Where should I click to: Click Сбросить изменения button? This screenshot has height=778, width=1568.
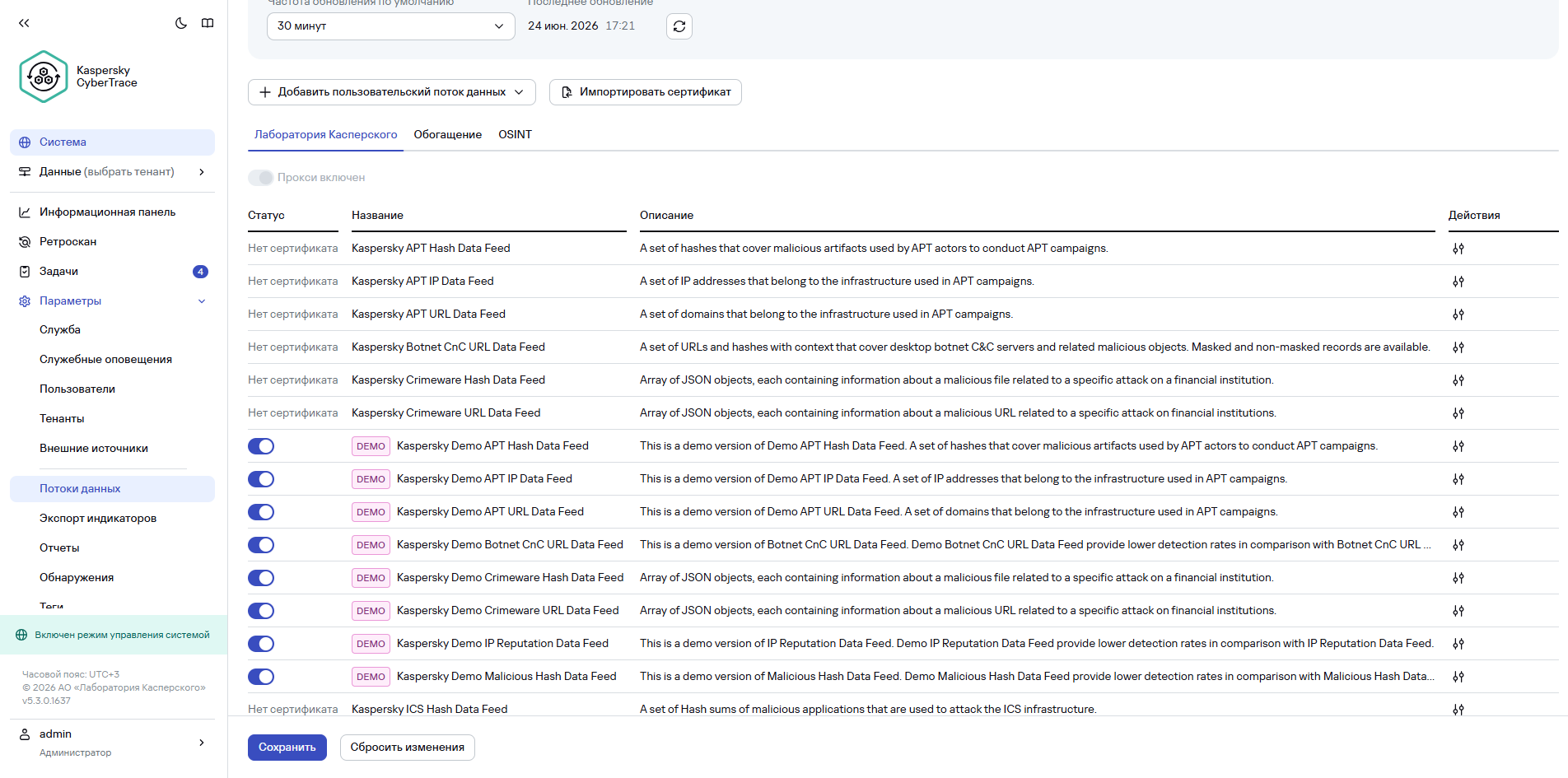tap(408, 748)
